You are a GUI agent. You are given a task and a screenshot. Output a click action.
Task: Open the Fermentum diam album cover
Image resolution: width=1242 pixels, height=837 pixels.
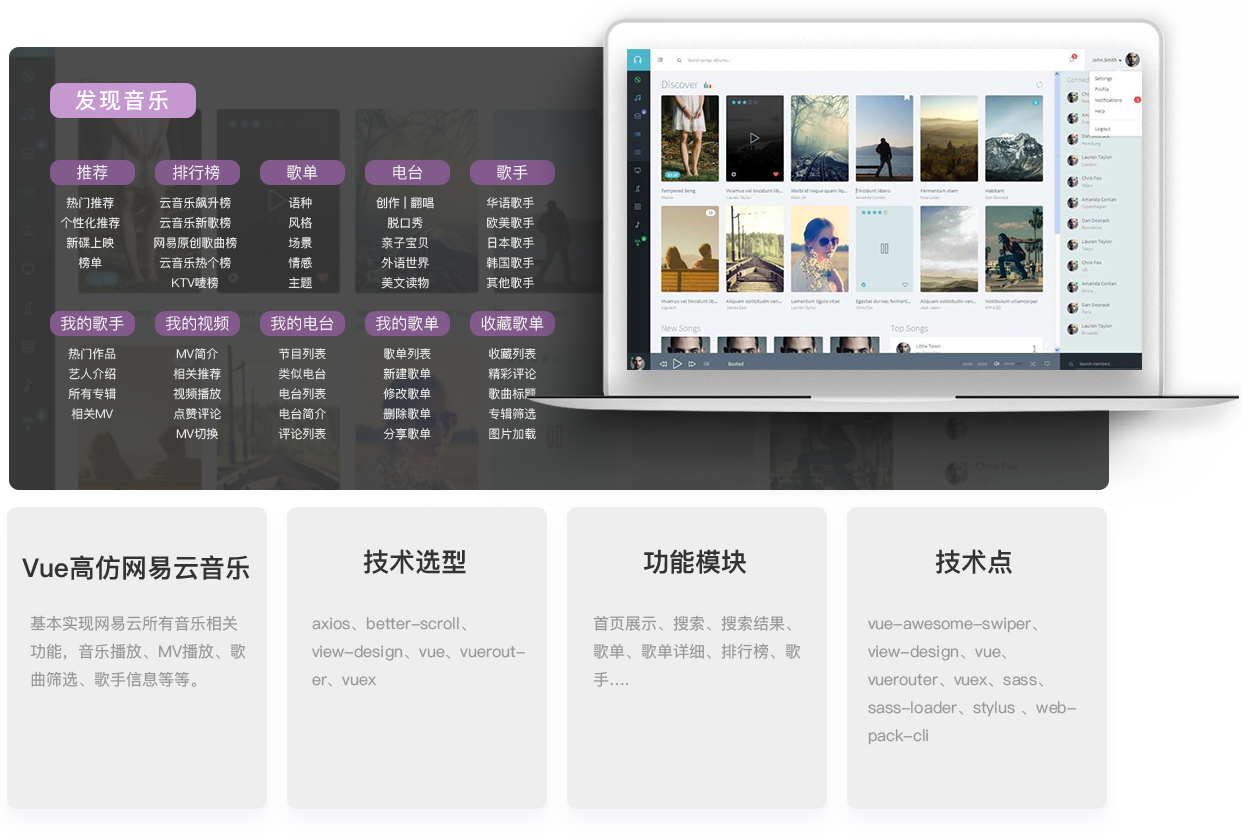pos(949,138)
